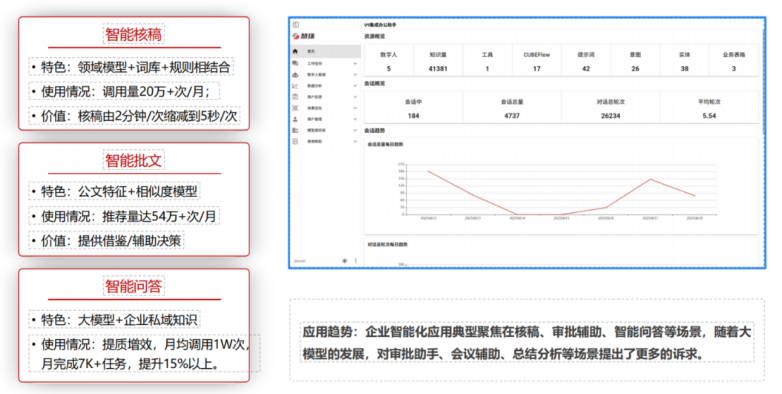
Task: Click the red circular brand logo
Action: click(296, 36)
